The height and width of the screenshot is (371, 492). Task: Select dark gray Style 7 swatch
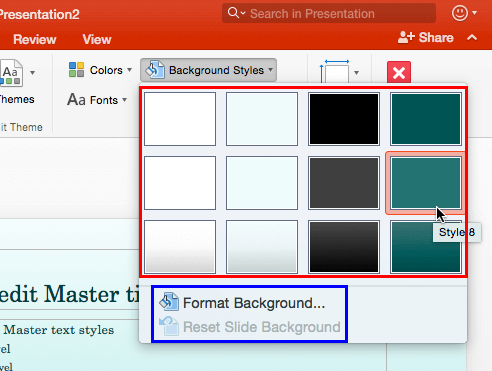344,183
